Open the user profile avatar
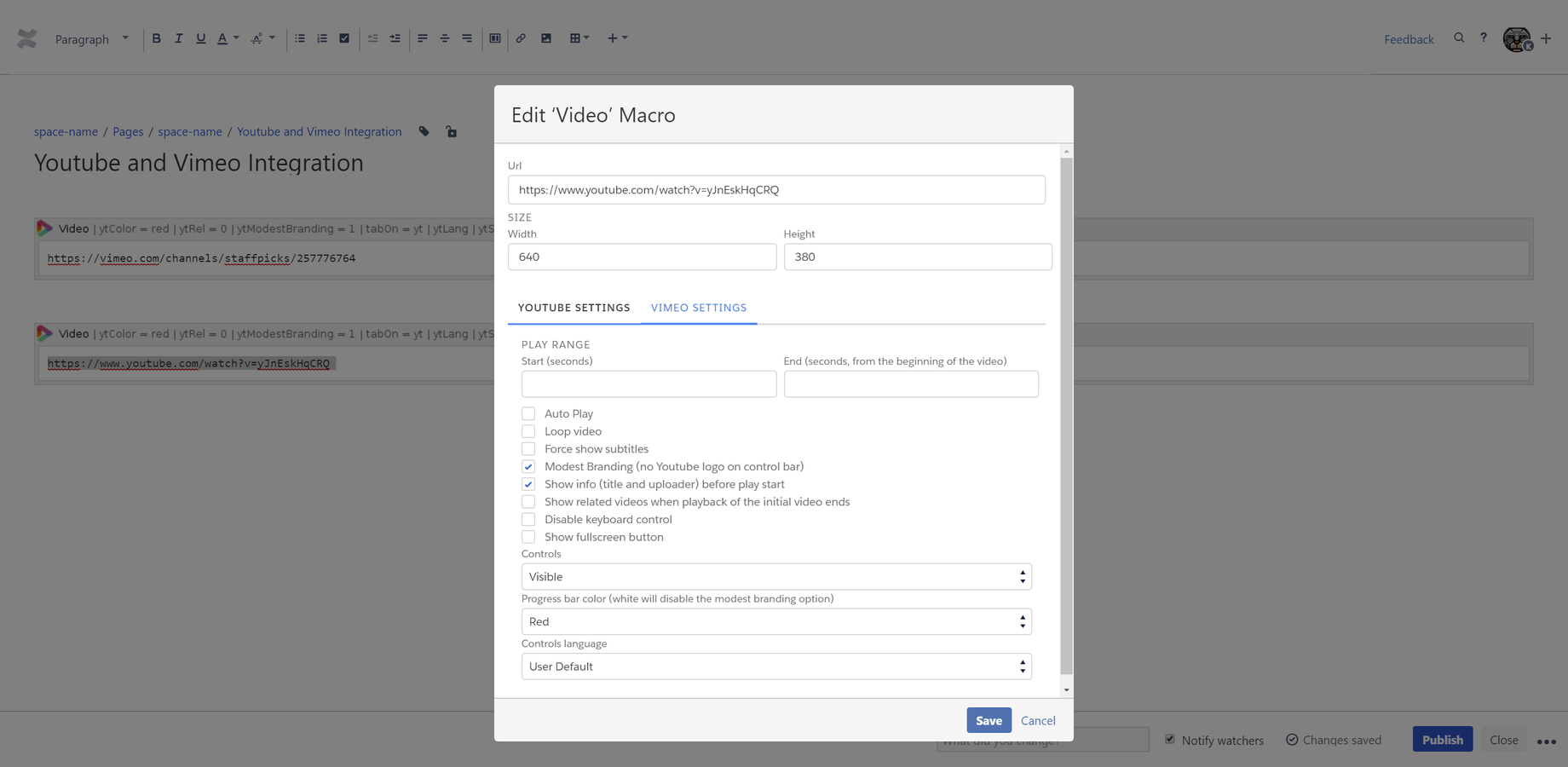1568x767 pixels. (x=1517, y=39)
